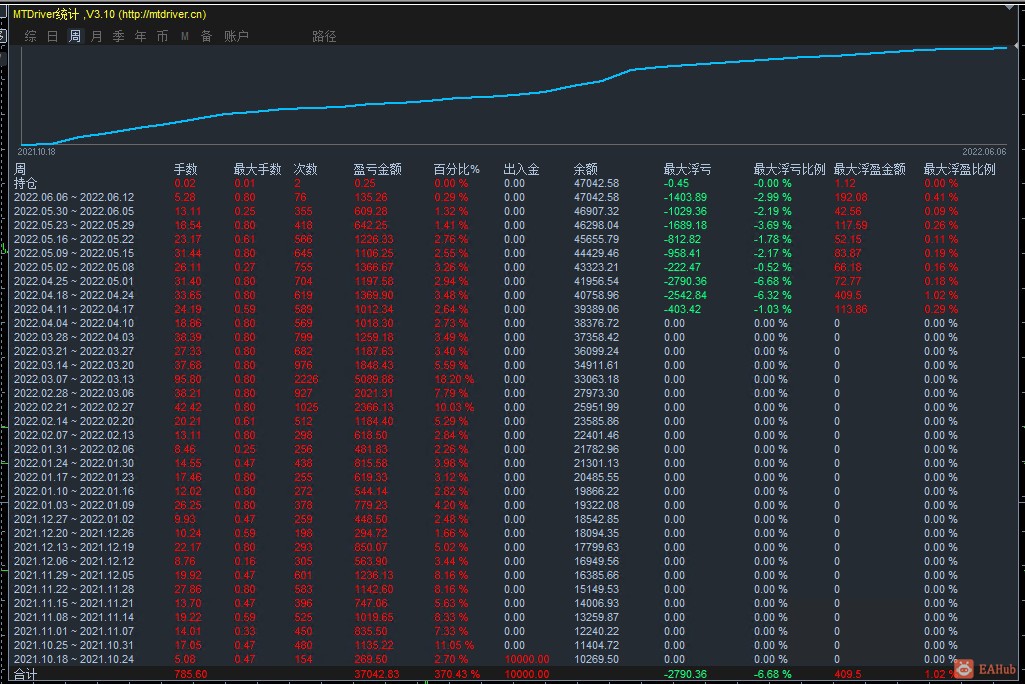Click the 余额 balance column header
Screen dimensions: 1025x684
585,170
